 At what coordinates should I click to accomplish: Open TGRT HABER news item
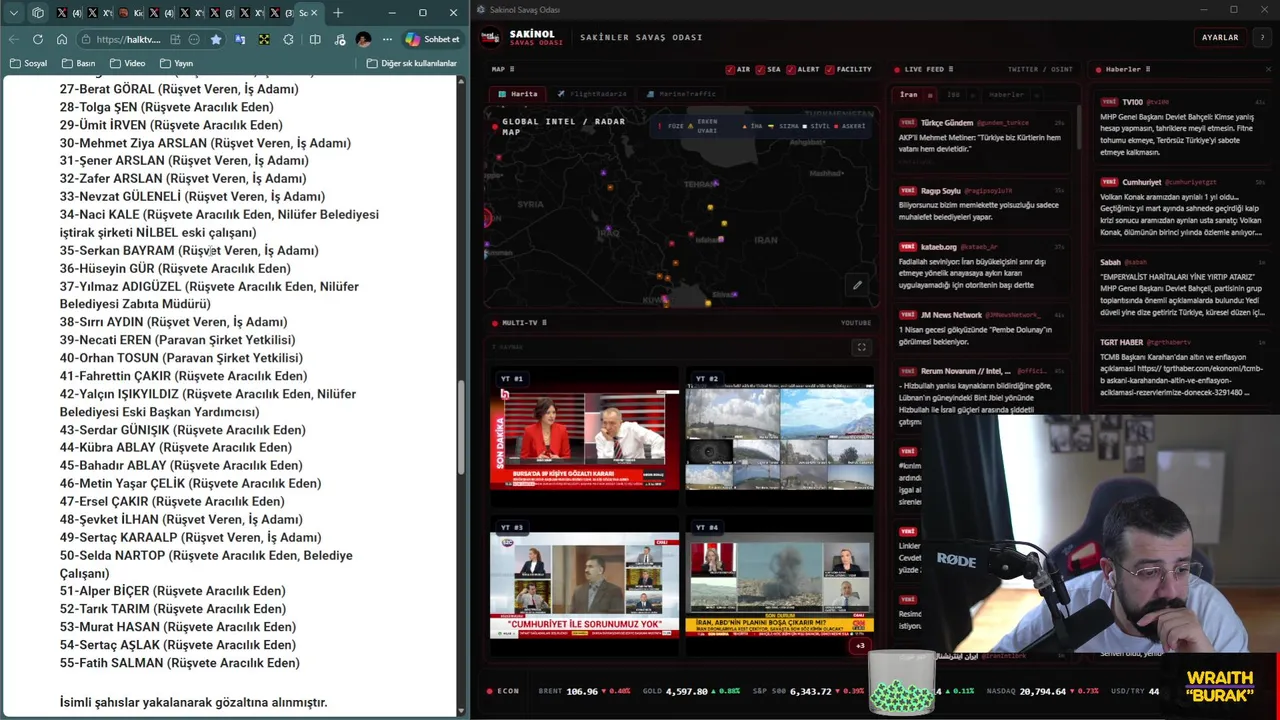click(x=1182, y=370)
